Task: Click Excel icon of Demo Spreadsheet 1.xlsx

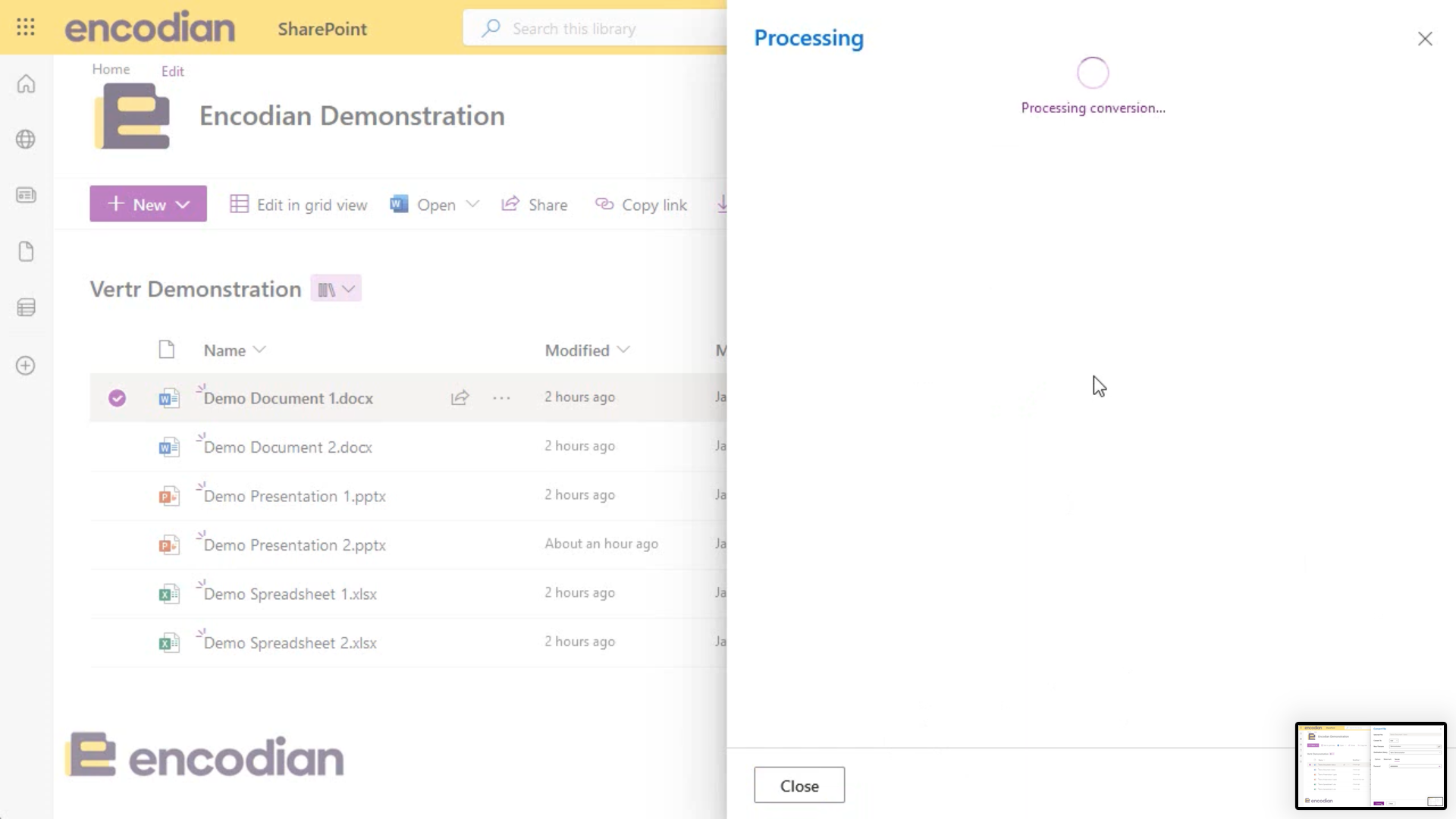Action: (x=168, y=595)
